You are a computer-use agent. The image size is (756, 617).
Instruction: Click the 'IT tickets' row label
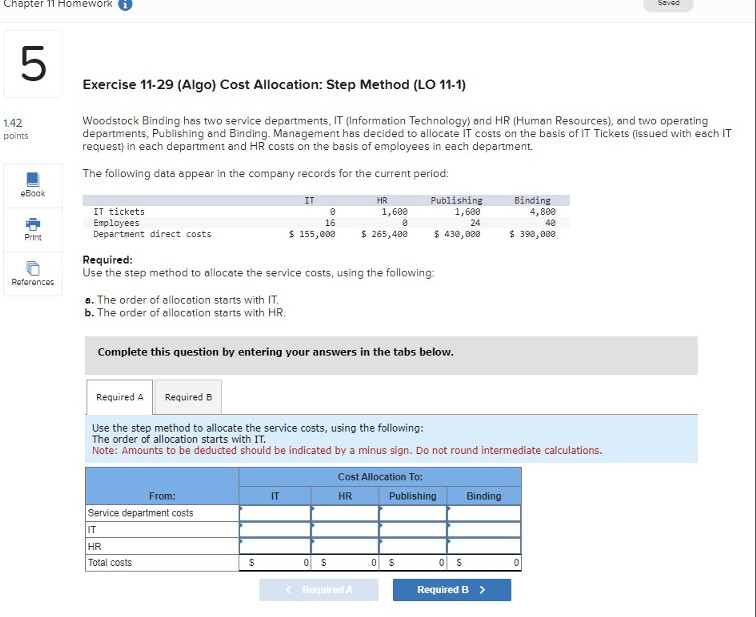tap(119, 212)
